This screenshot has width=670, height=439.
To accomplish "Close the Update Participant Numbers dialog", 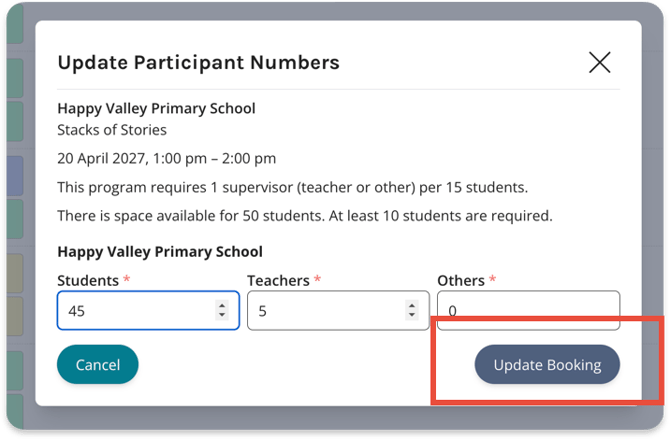I will [x=599, y=62].
